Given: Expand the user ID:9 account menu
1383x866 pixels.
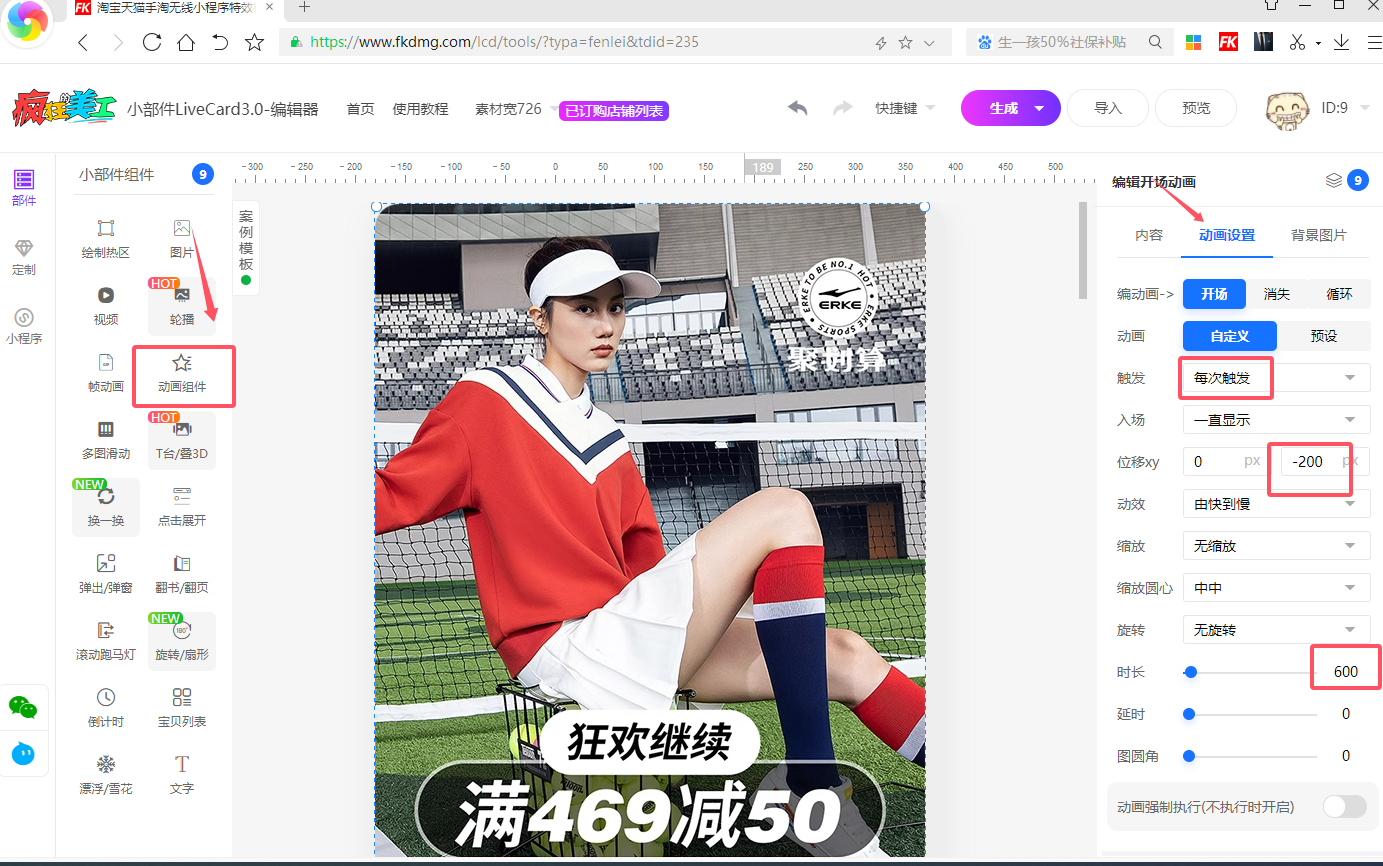Looking at the screenshot, I should (x=1345, y=108).
